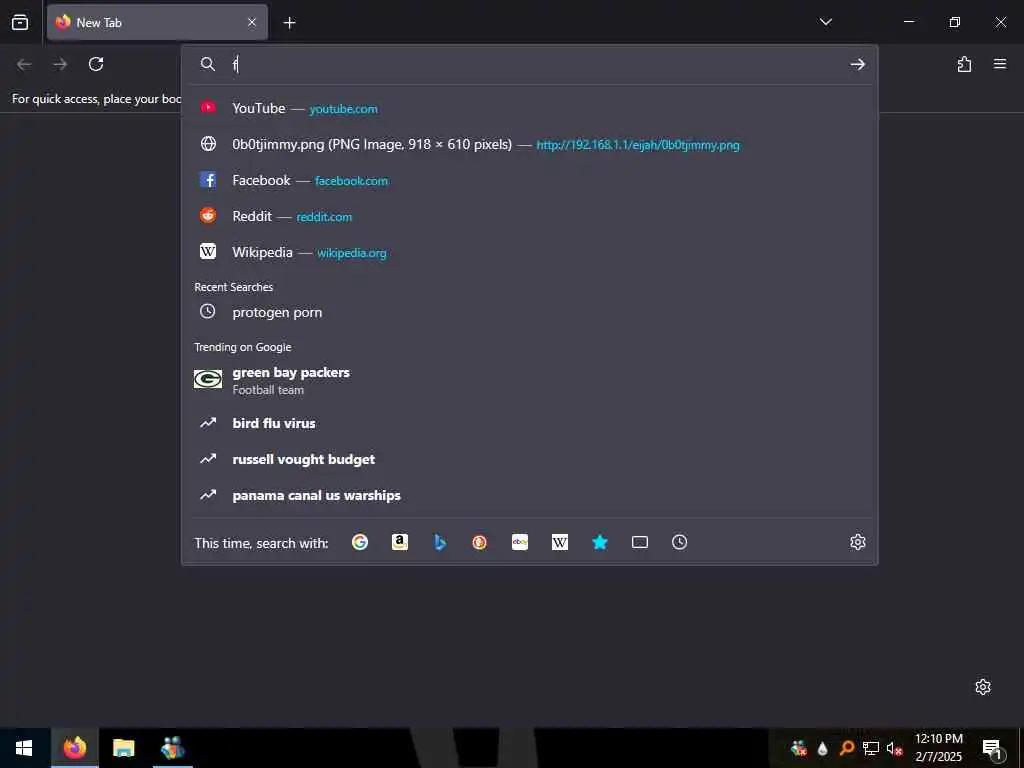Image resolution: width=1024 pixels, height=768 pixels.
Task: Open the Reddit suggestion
Action: pyautogui.click(x=530, y=216)
